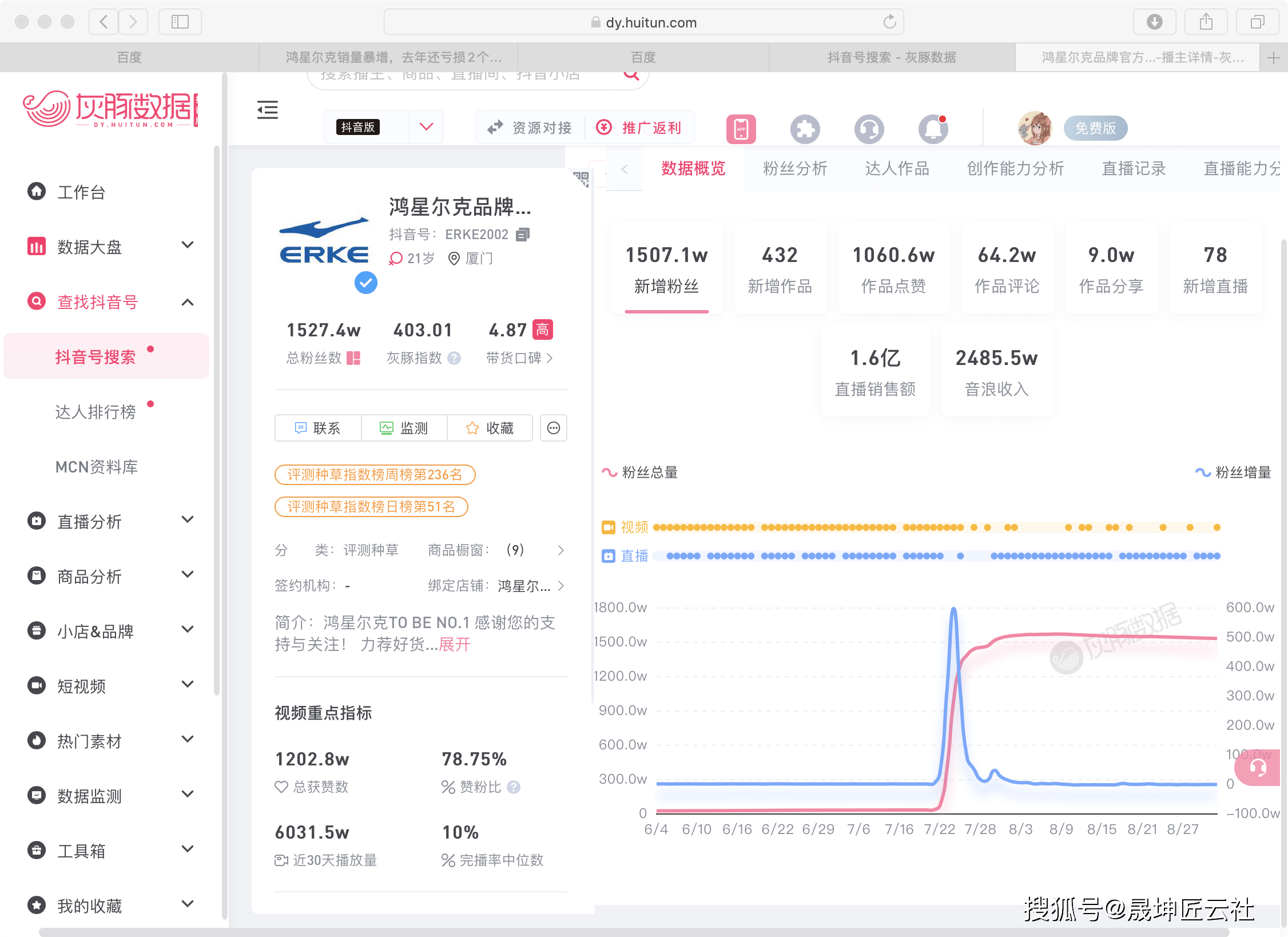Open the mobile app icon
This screenshot has height=937, width=1288.
(x=741, y=129)
